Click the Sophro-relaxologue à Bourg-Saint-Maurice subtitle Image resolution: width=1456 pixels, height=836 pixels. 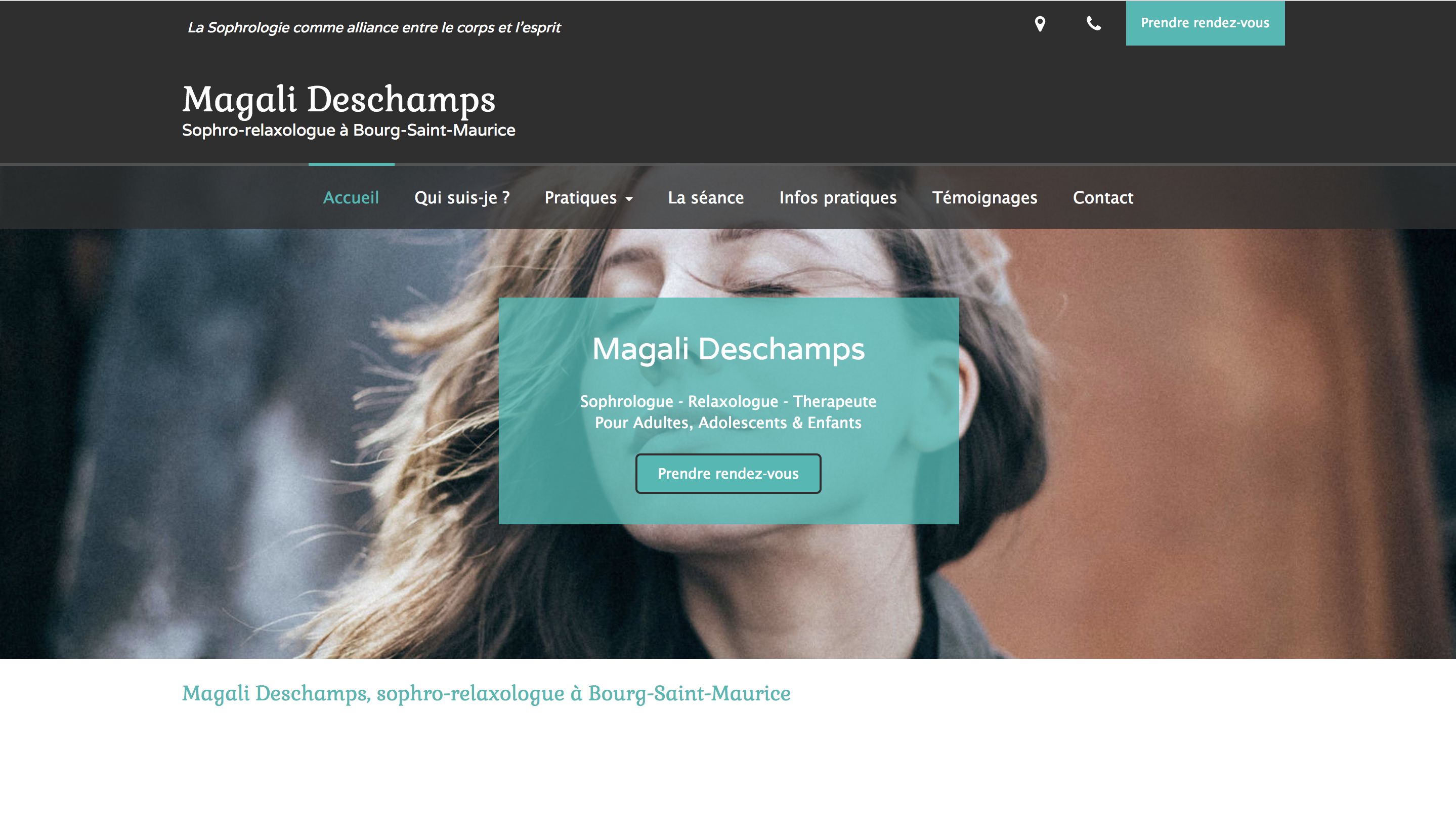pyautogui.click(x=349, y=131)
